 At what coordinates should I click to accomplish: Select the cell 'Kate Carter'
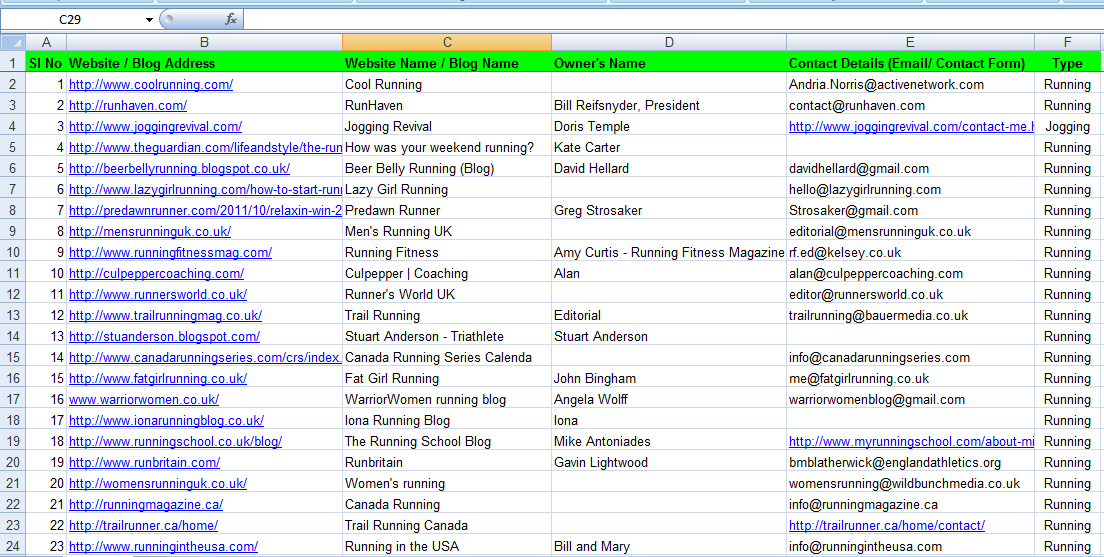coord(669,148)
